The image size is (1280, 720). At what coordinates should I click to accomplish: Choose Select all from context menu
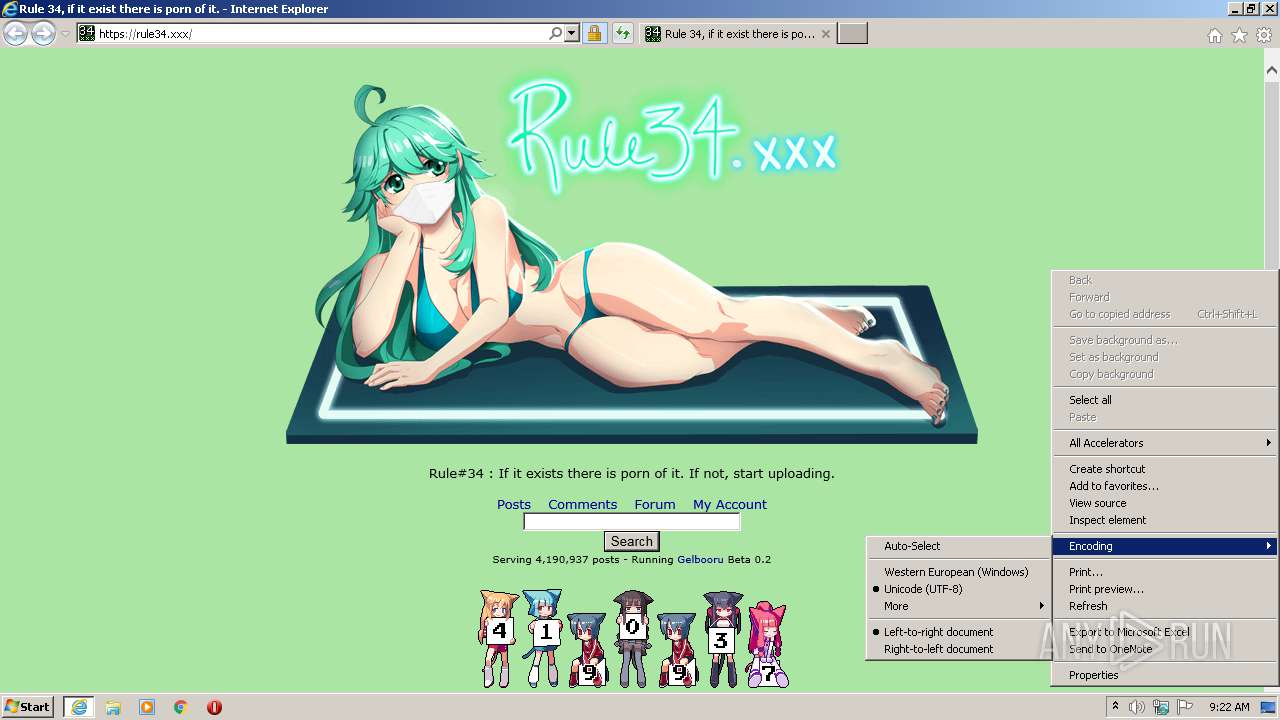click(x=1165, y=400)
